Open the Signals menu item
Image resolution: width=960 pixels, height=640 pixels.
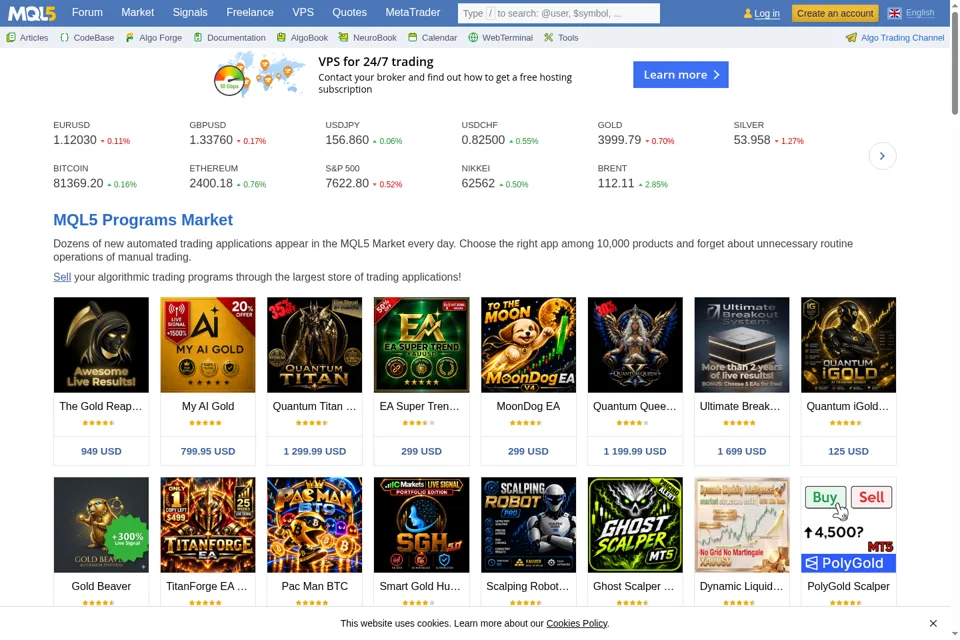[190, 12]
